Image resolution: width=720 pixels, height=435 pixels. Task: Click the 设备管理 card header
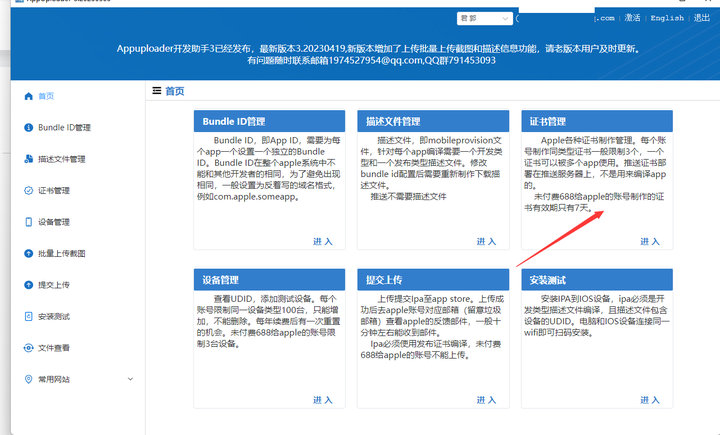[x=269, y=280]
